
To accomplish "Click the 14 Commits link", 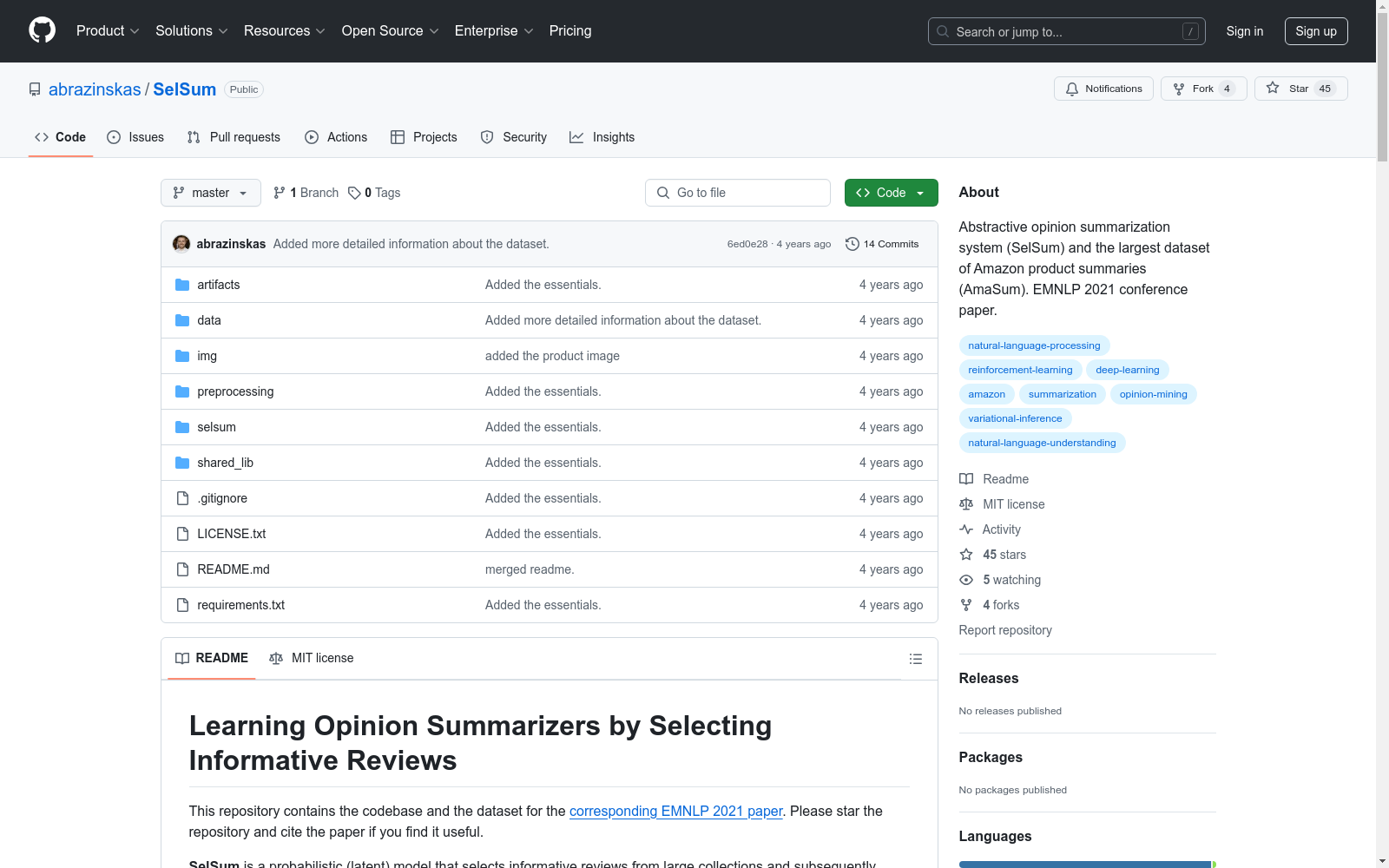I will [x=882, y=244].
